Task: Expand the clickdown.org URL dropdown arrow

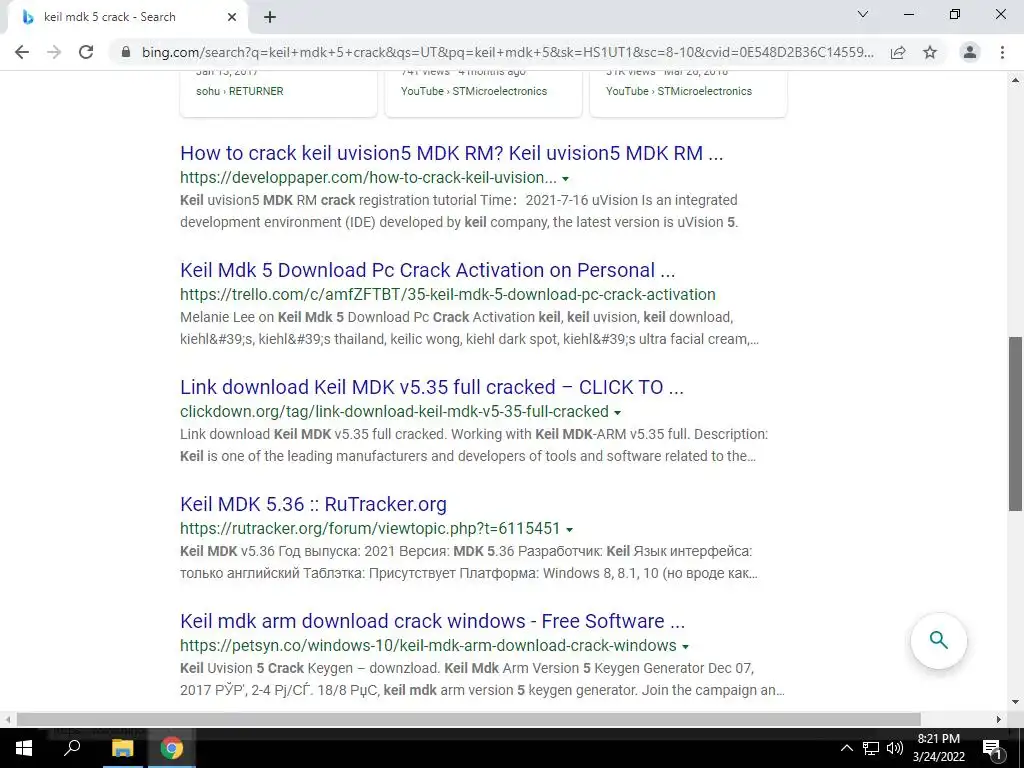Action: point(617,413)
